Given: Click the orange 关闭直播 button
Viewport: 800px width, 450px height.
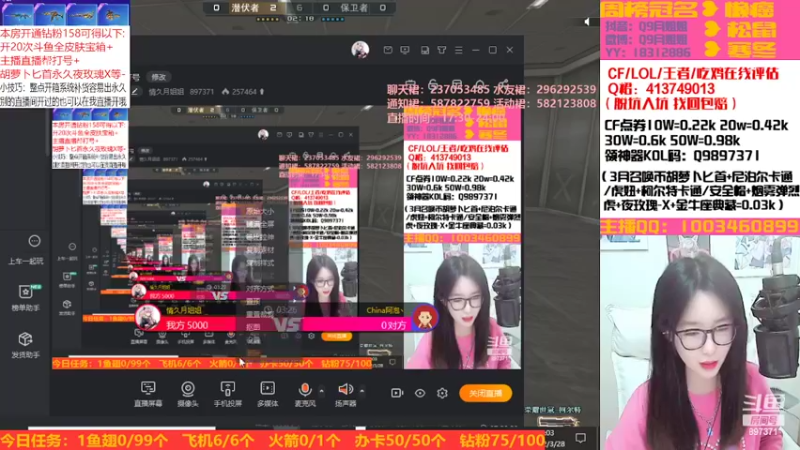Looking at the screenshot, I should (x=486, y=393).
